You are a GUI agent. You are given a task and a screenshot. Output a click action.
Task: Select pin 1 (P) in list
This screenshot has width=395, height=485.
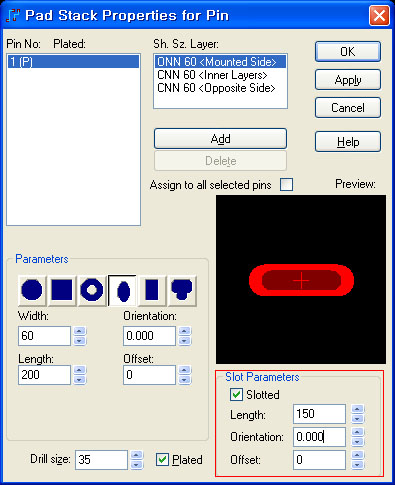[73, 62]
